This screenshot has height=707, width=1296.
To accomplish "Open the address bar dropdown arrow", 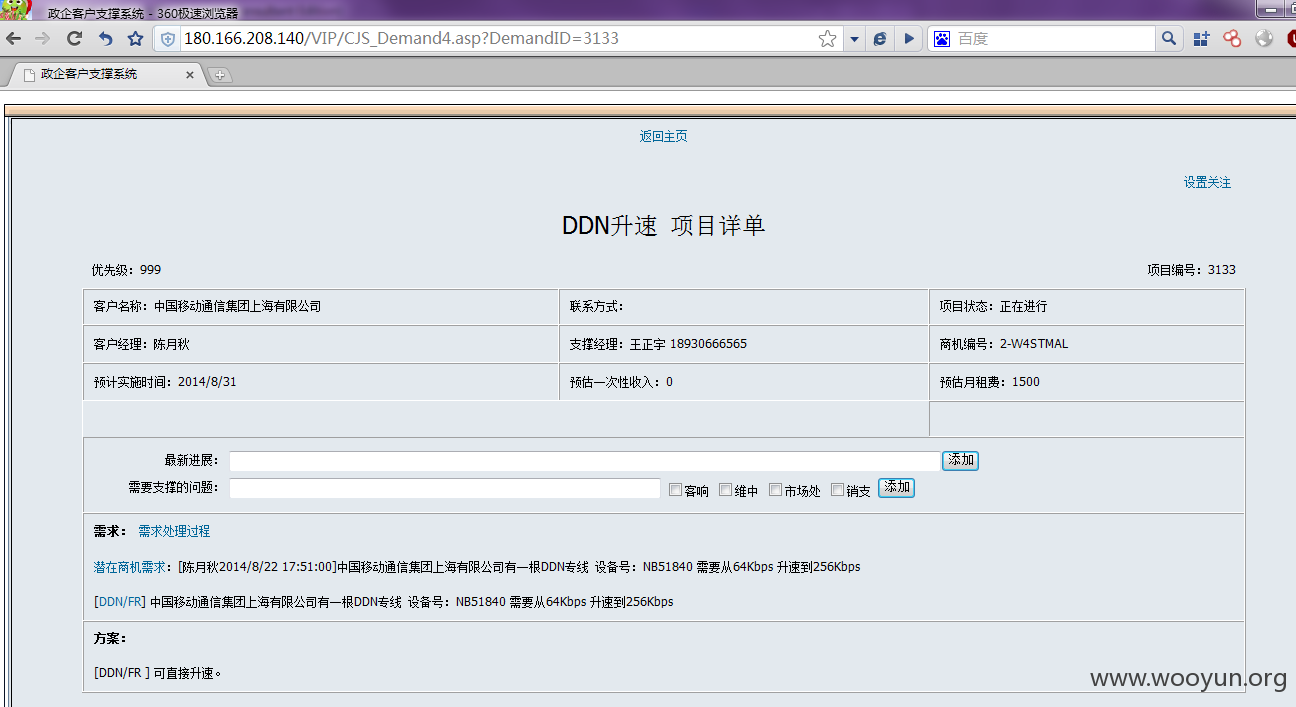I will [854, 40].
